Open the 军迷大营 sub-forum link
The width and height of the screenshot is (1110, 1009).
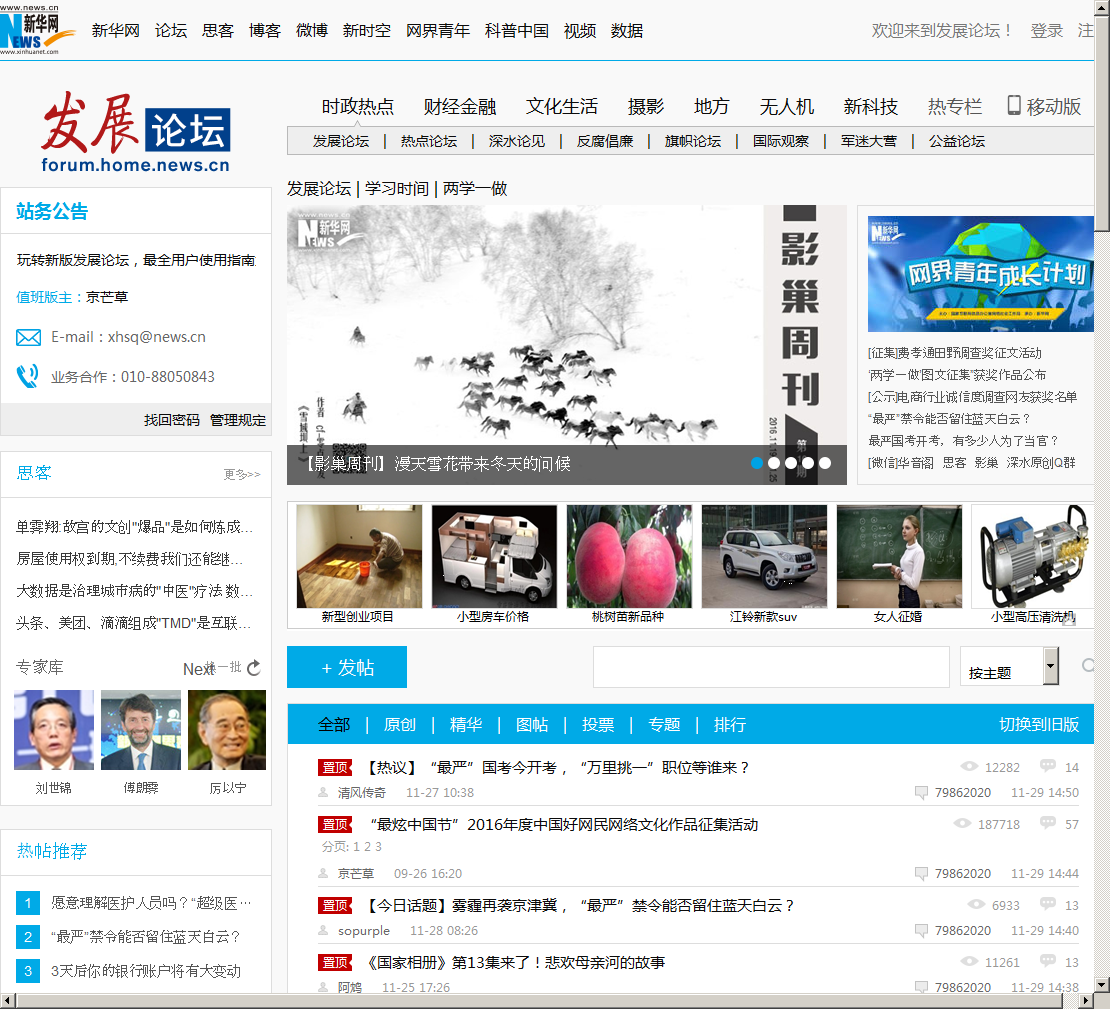pos(869,141)
